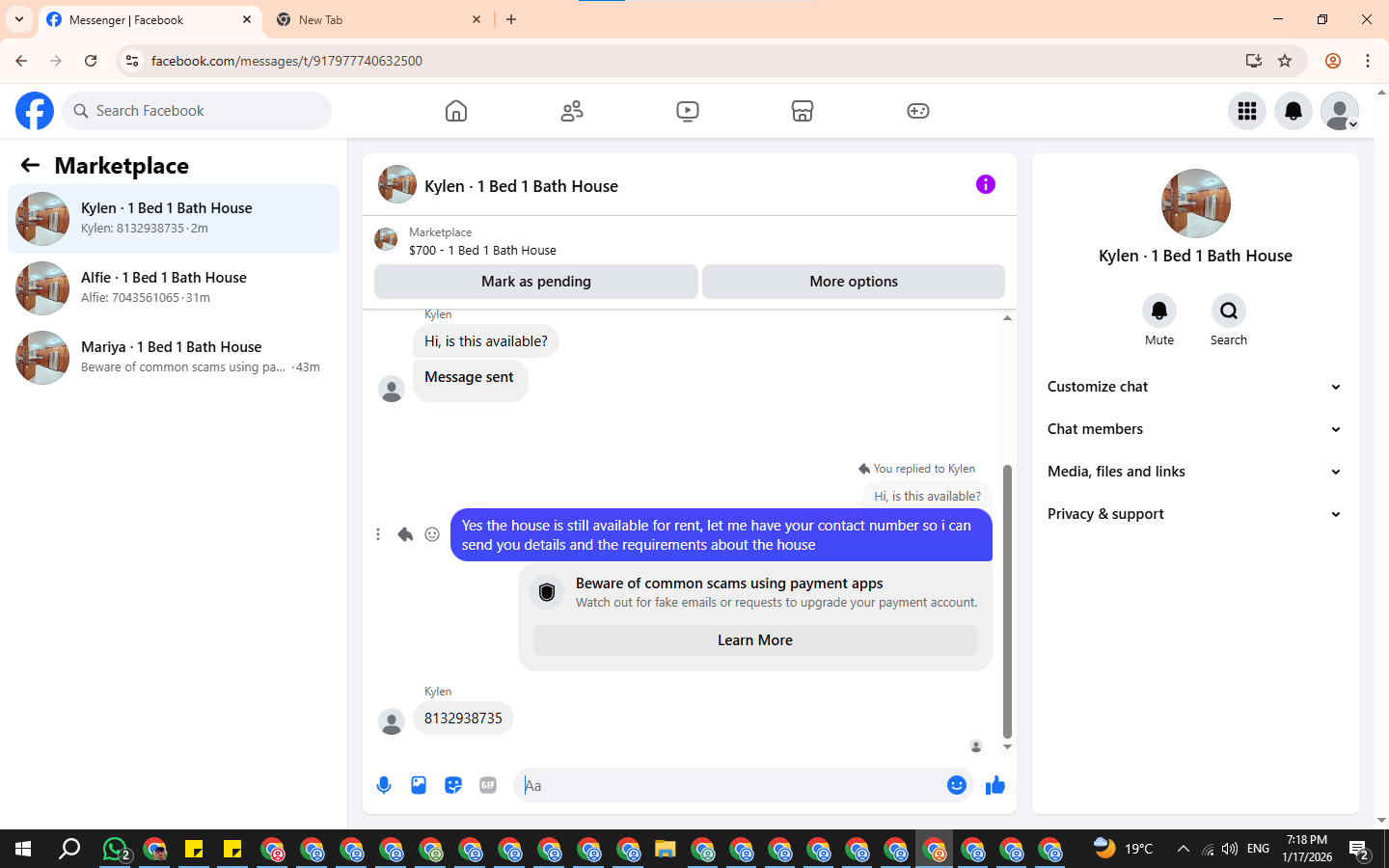View site information icon in address bar

coord(132,61)
